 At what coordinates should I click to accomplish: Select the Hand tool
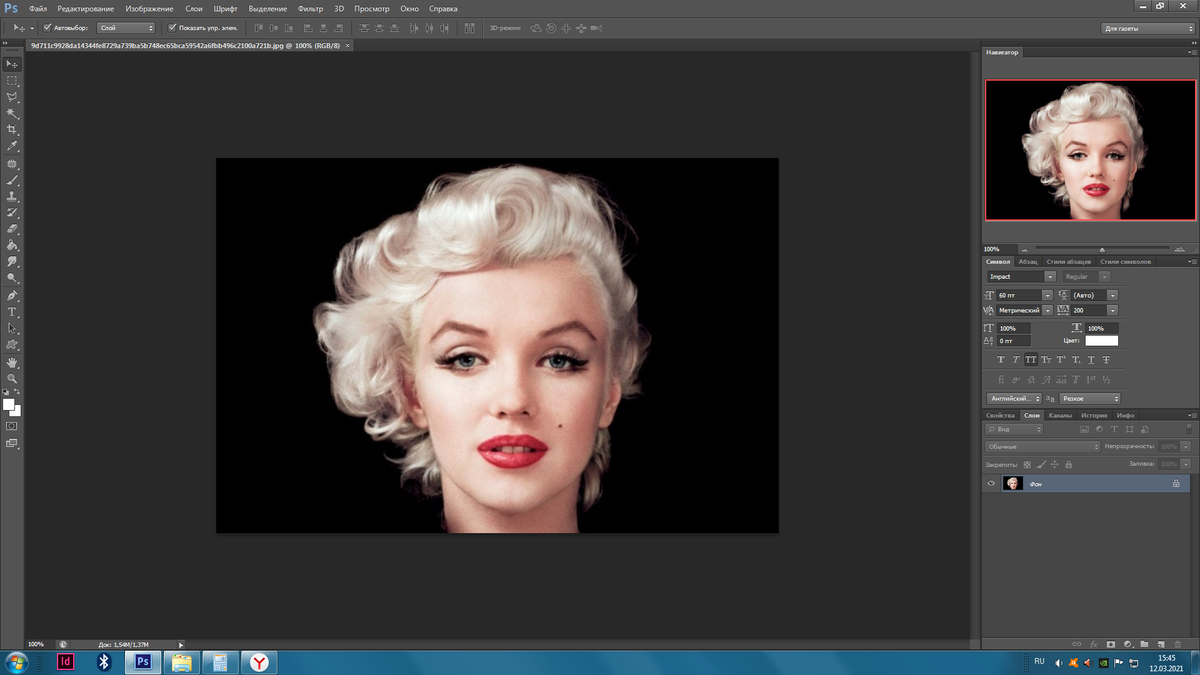tap(12, 362)
